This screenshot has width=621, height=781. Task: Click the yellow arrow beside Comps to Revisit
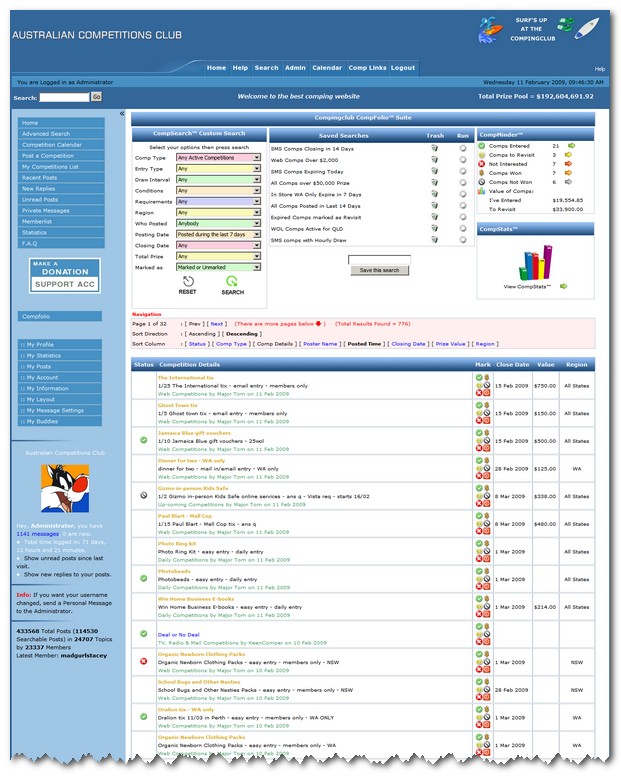[569, 154]
